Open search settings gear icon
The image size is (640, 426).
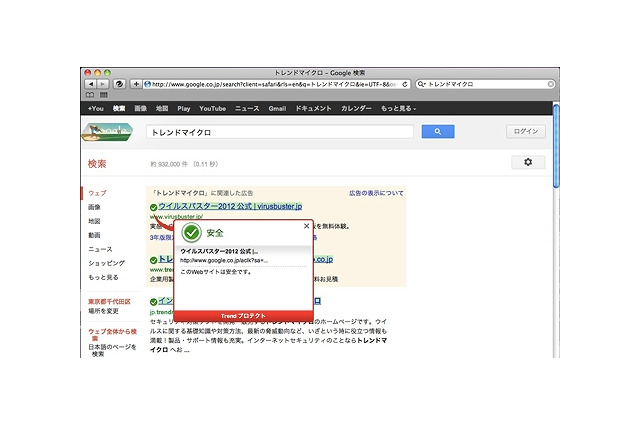(528, 162)
